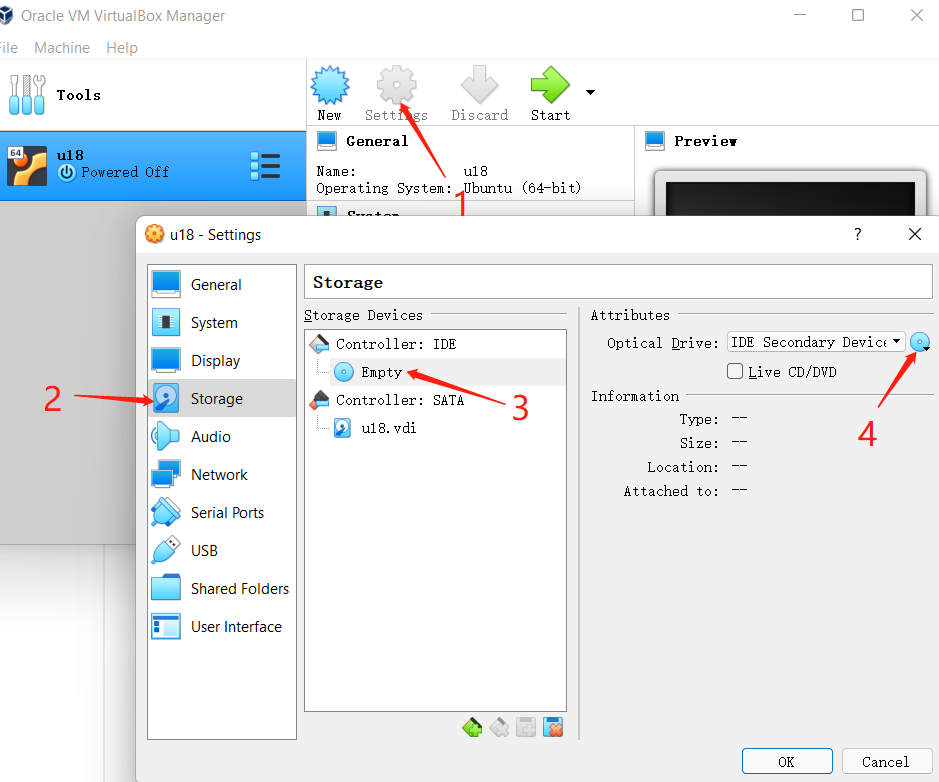939x782 pixels.
Task: Click the remove attachment red X icon
Action: [x=553, y=727]
